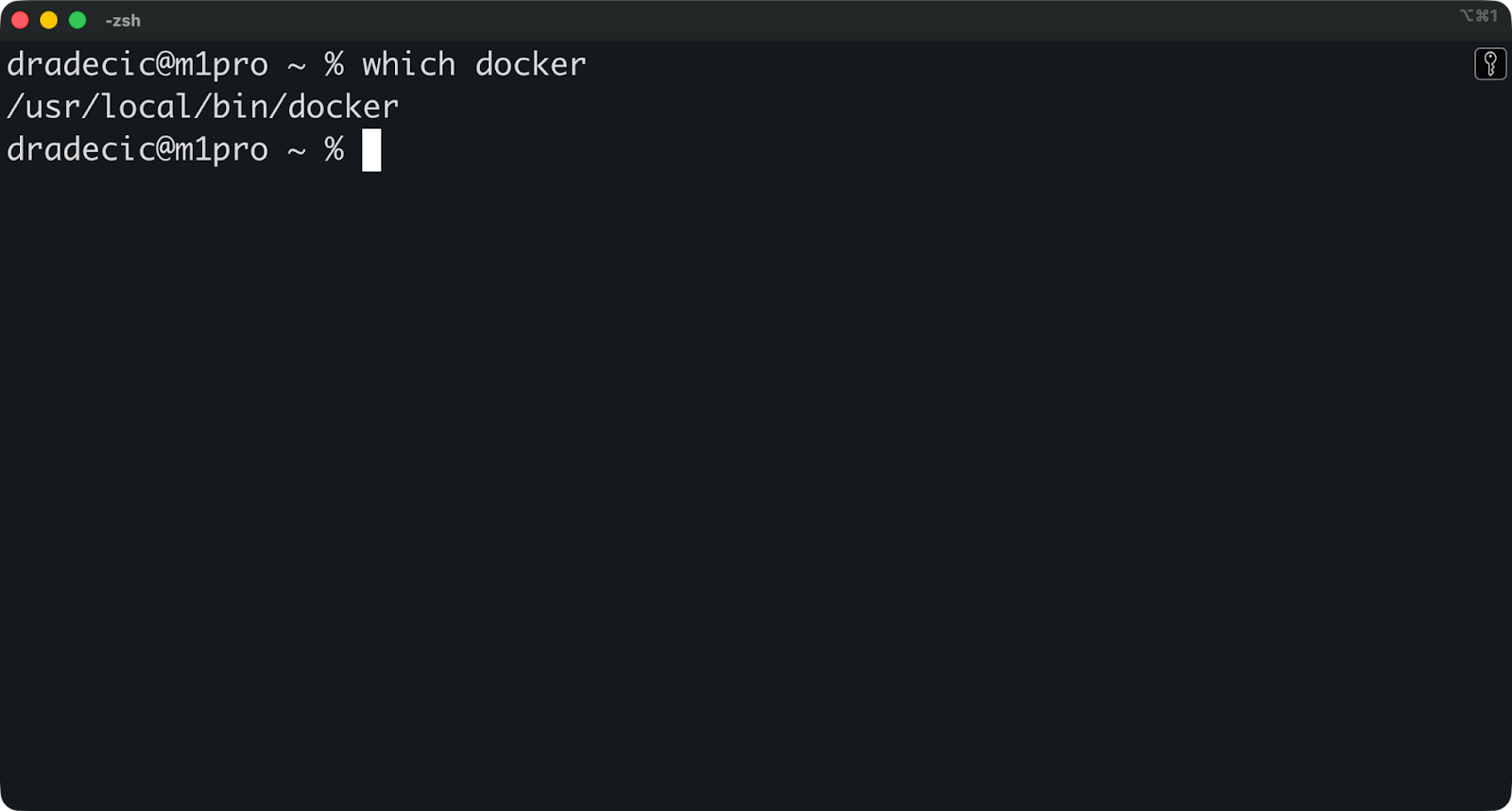The height and width of the screenshot is (811, 1512).
Task: Click the ⌥⌘1 shortcut indicator
Action: pos(1481,16)
